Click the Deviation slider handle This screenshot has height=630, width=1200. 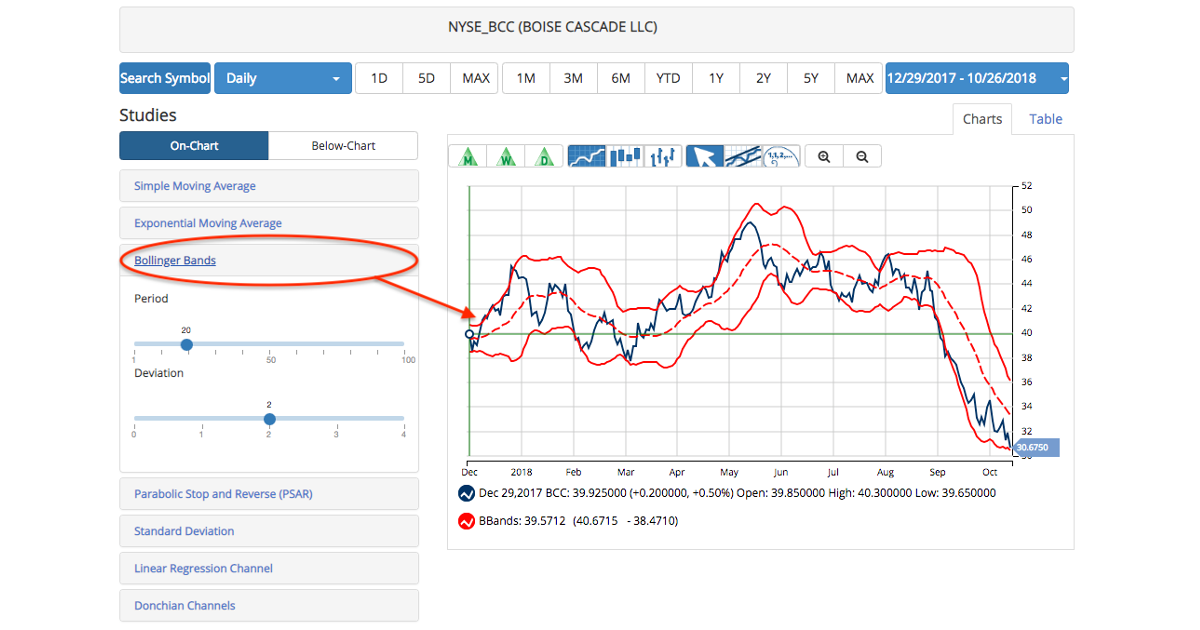point(269,419)
